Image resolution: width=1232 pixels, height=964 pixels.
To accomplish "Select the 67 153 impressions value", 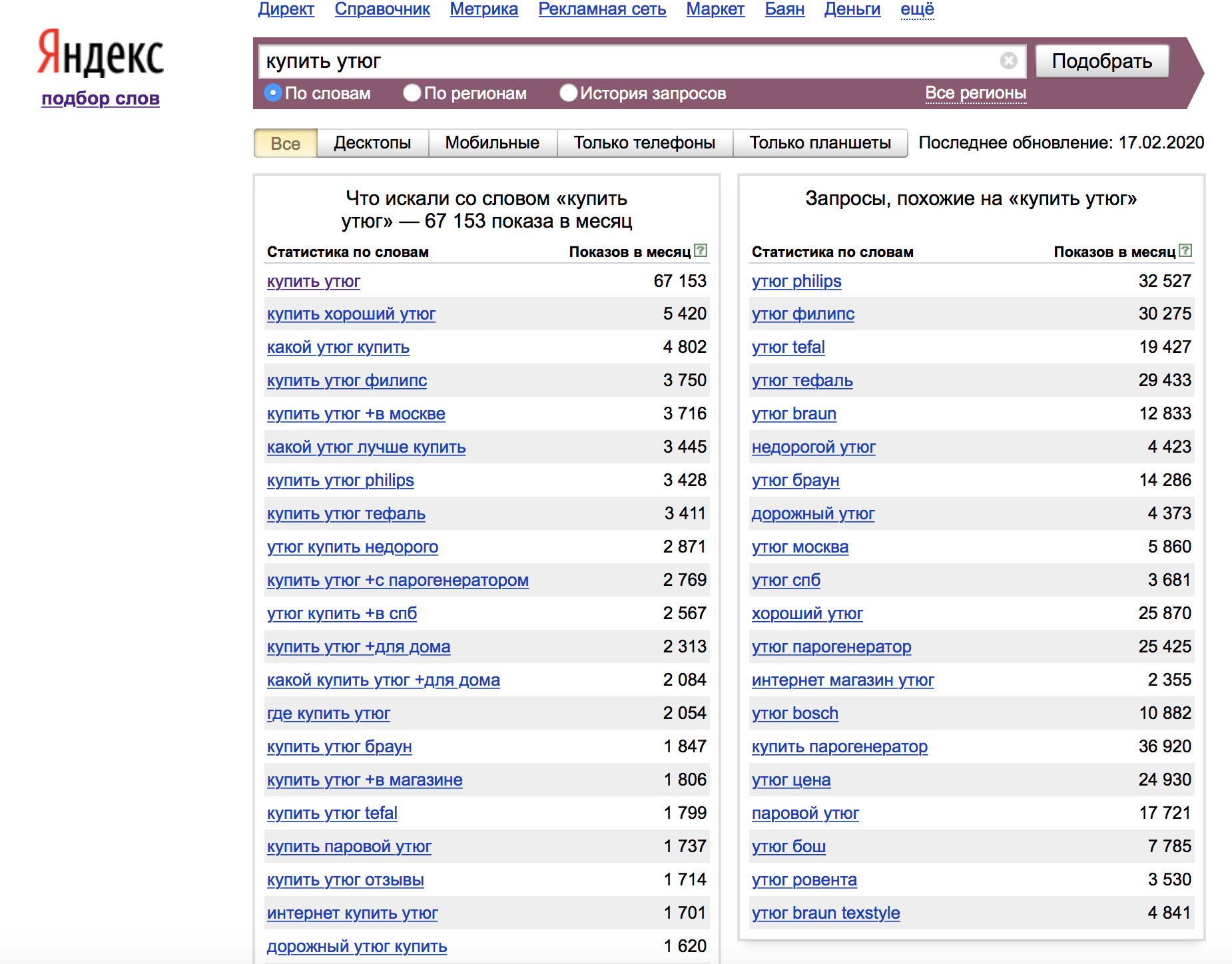I will pos(680,282).
